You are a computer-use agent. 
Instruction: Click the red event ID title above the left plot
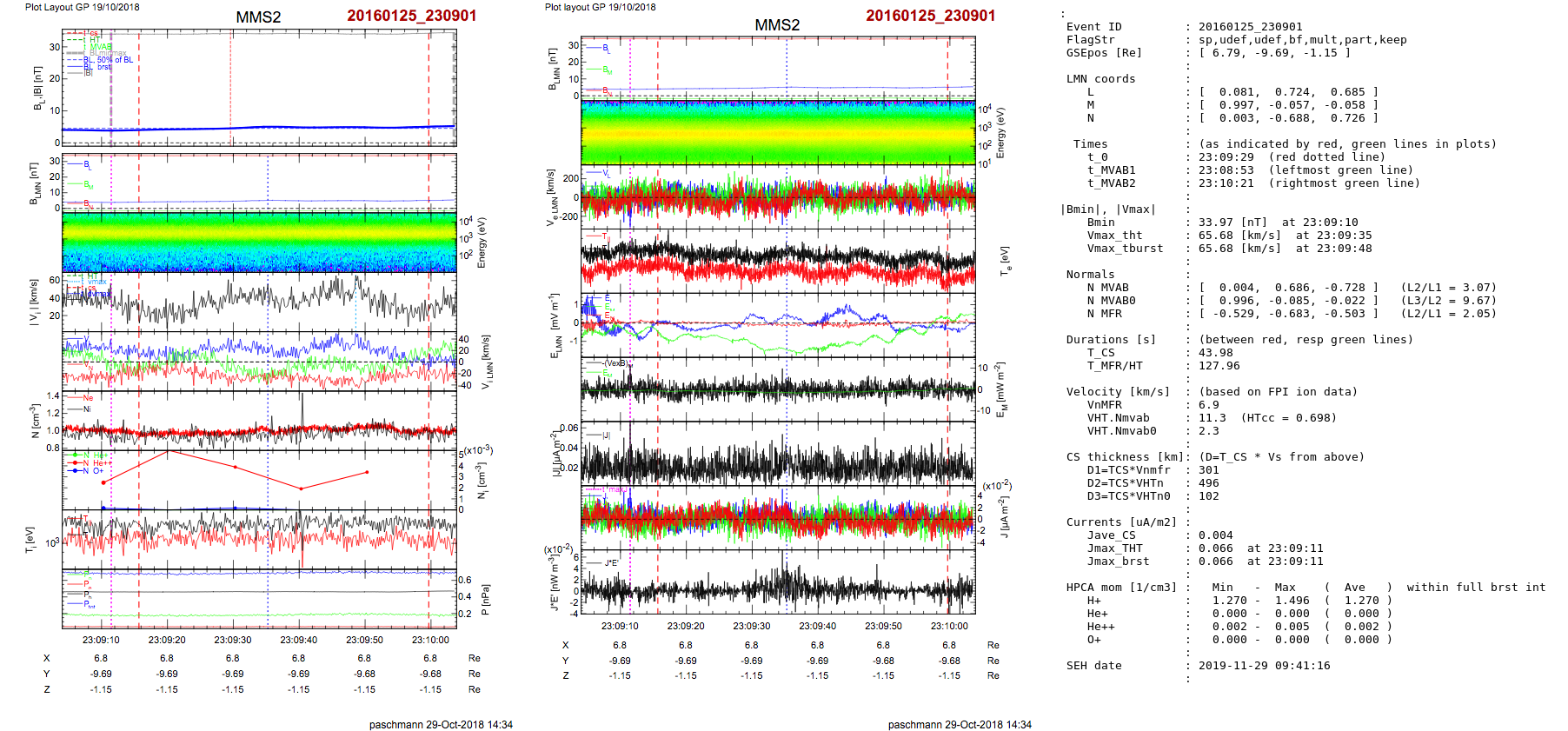(x=411, y=16)
